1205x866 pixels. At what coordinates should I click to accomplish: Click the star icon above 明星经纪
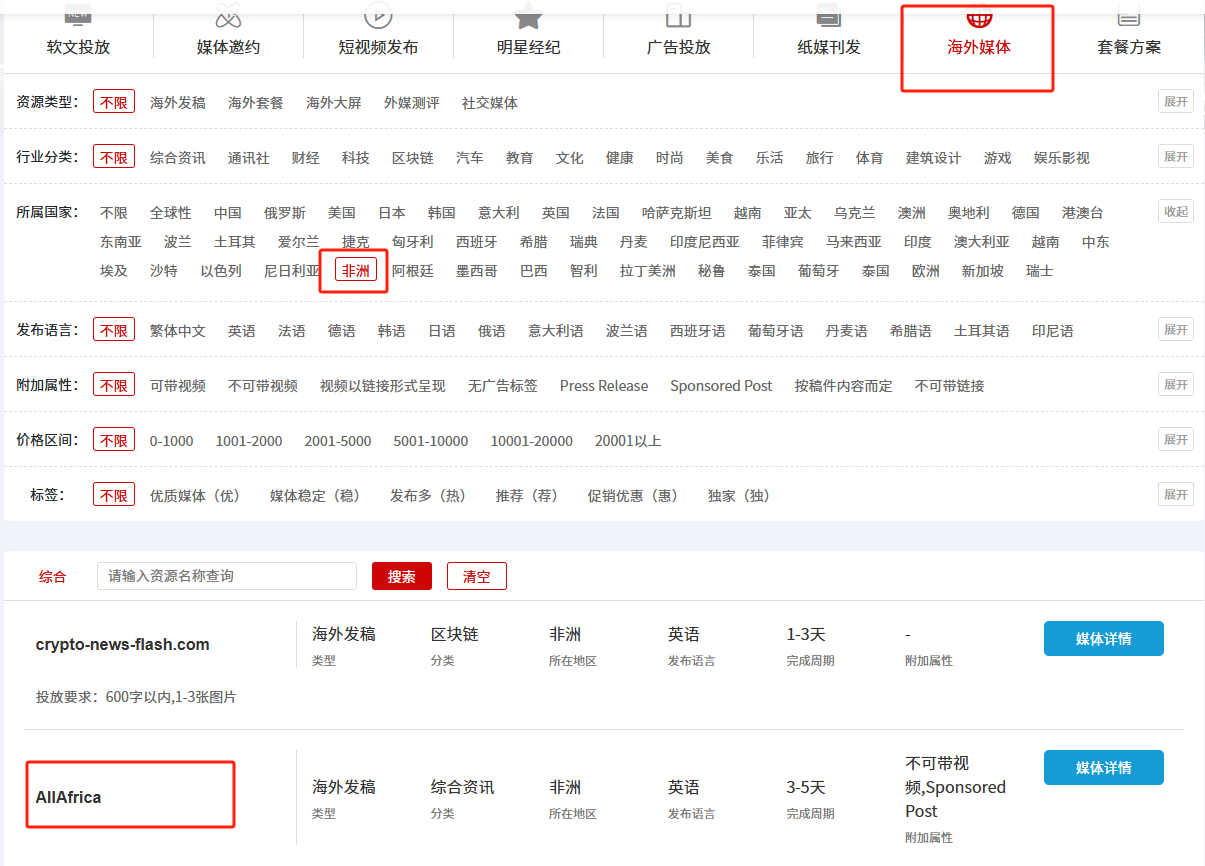tap(528, 15)
